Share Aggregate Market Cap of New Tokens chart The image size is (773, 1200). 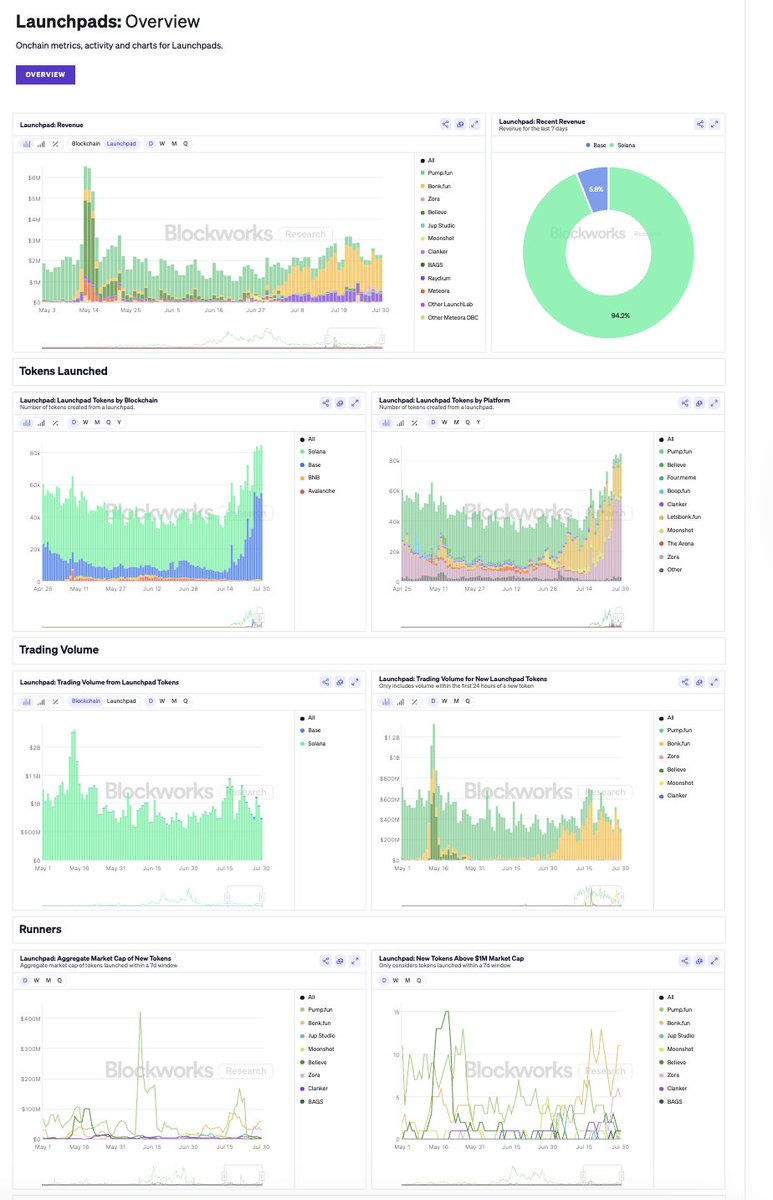[x=326, y=961]
